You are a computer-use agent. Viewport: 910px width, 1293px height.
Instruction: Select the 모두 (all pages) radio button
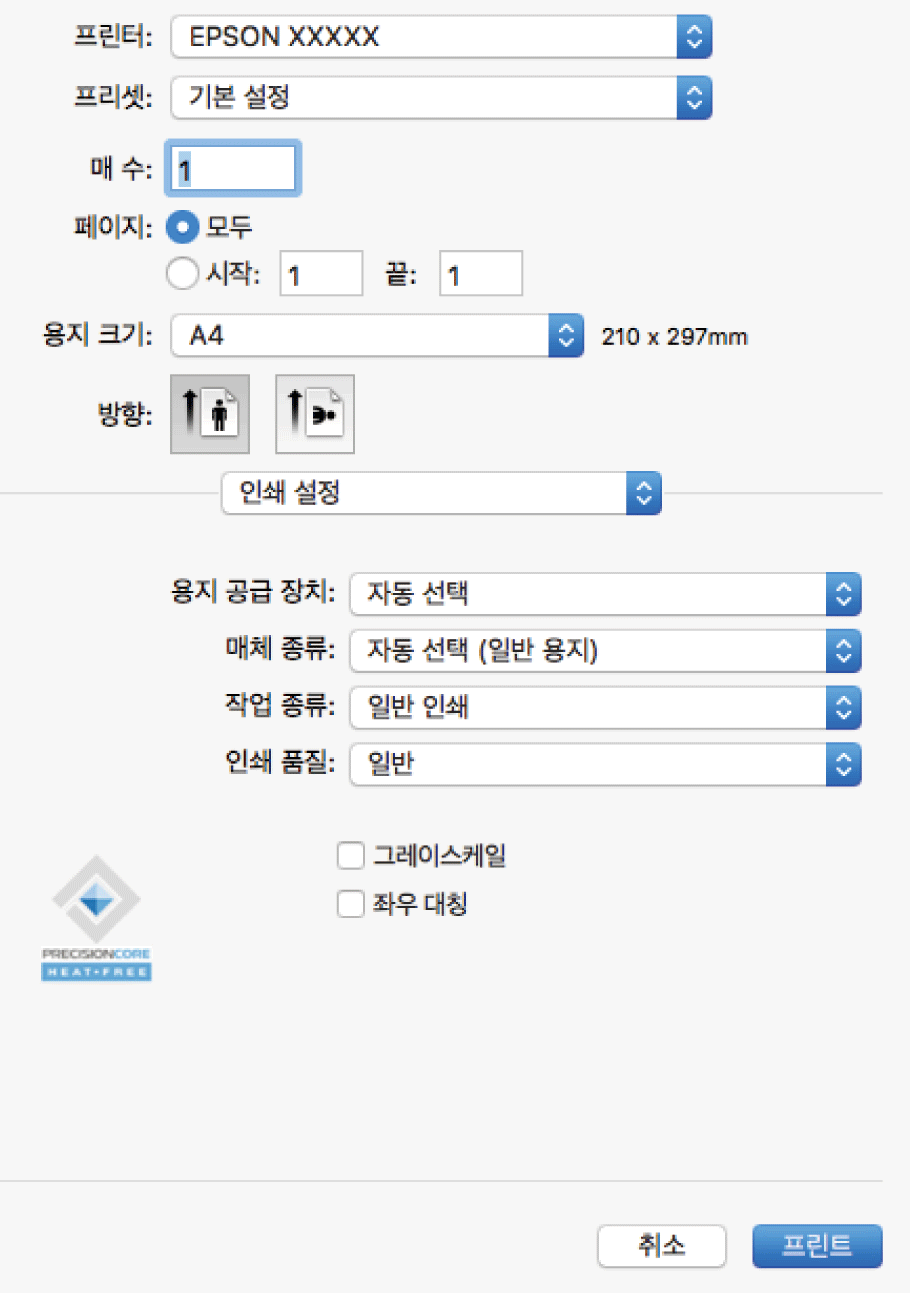(182, 227)
